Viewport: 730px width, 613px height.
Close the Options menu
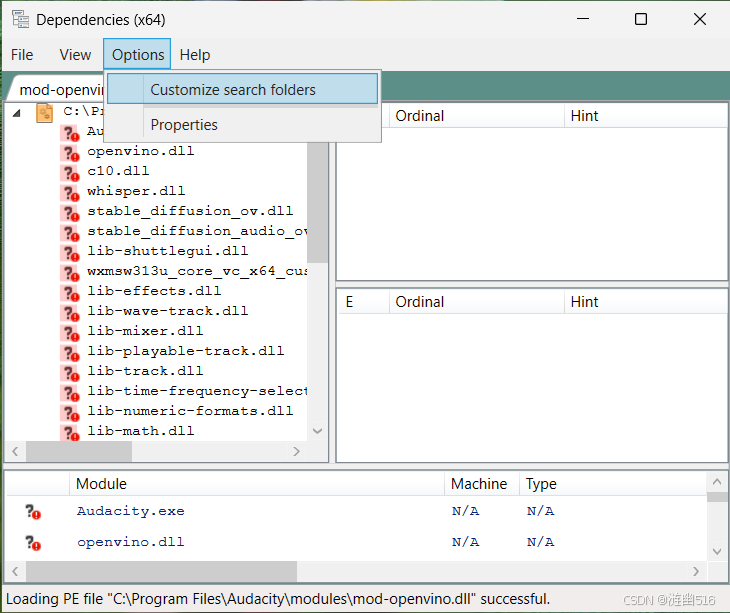[x=137, y=55]
